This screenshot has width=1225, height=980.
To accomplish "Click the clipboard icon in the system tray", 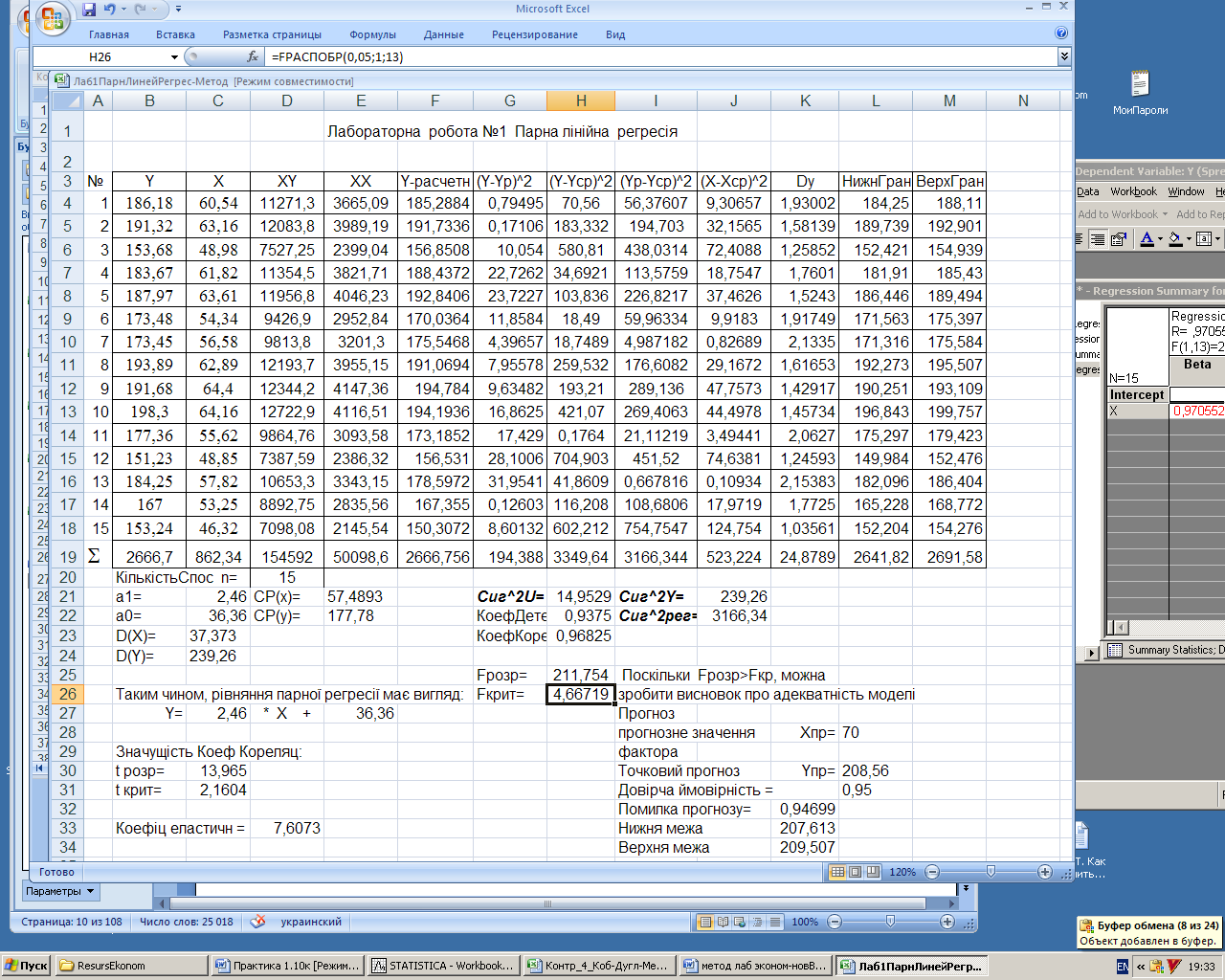I will click(x=1157, y=967).
